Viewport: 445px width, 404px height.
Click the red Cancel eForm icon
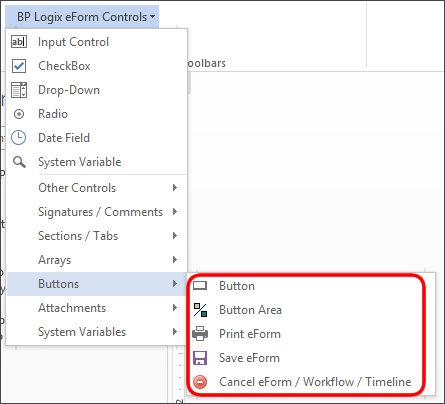[200, 382]
